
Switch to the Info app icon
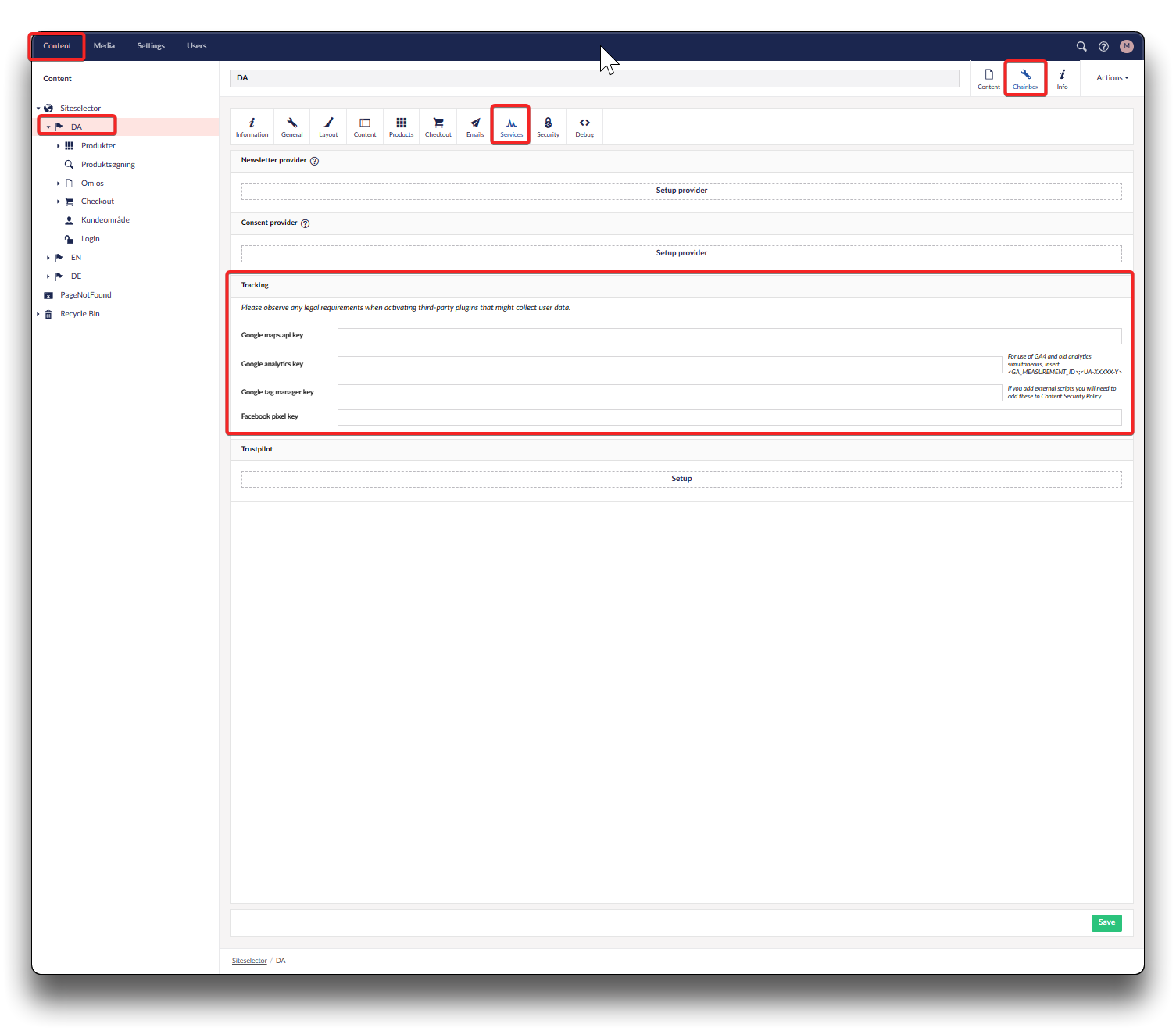[1062, 79]
